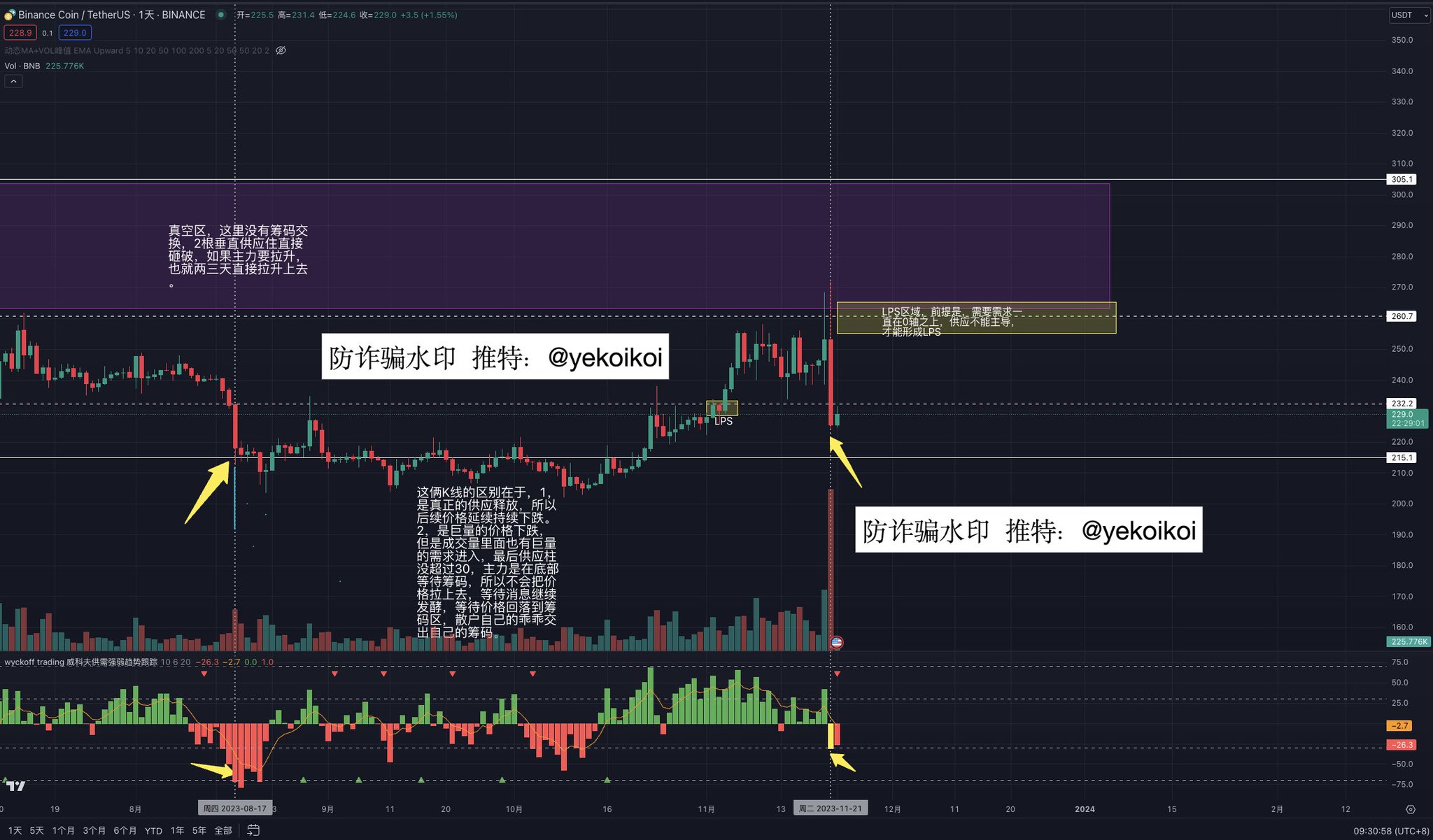Select the 5年 time range

pyautogui.click(x=199, y=830)
